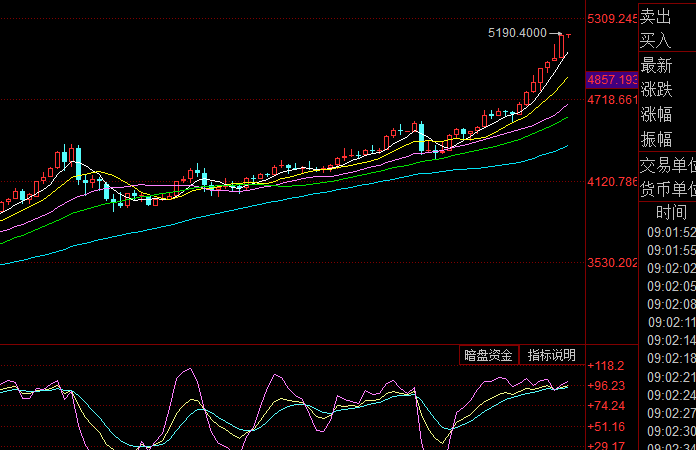Select the 最新 label in quote panel
Image resolution: width=696 pixels, height=450 pixels.
656,66
